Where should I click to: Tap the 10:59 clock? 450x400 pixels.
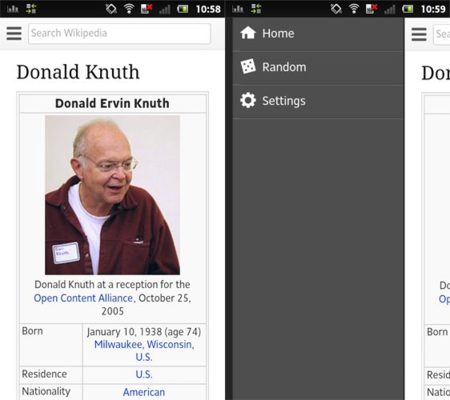point(433,9)
